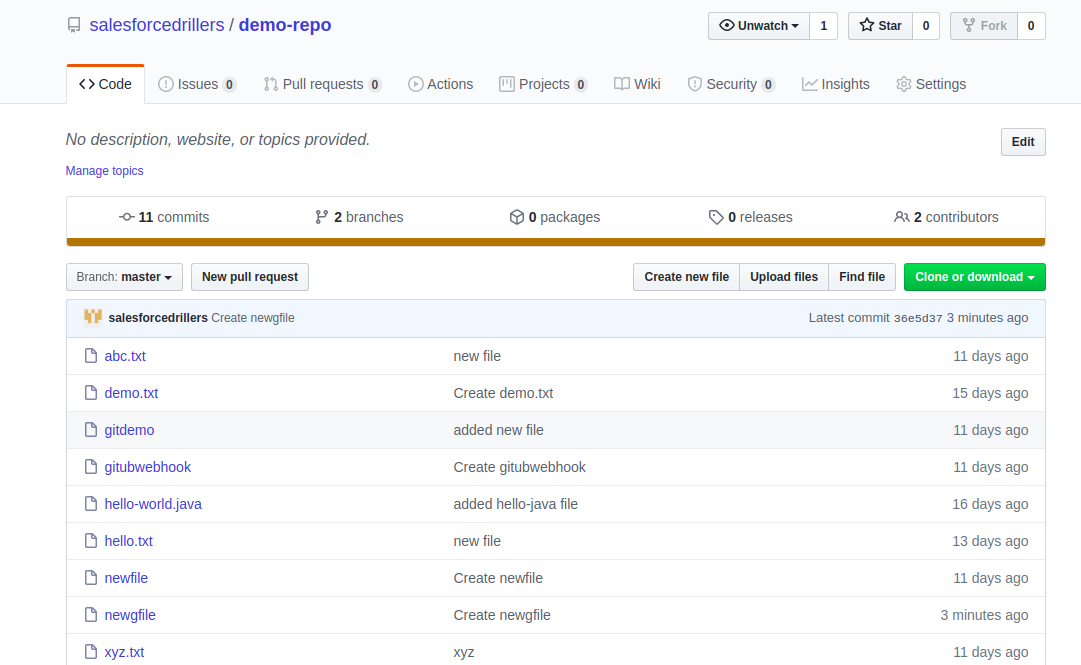Open the Security tab

coord(731,84)
